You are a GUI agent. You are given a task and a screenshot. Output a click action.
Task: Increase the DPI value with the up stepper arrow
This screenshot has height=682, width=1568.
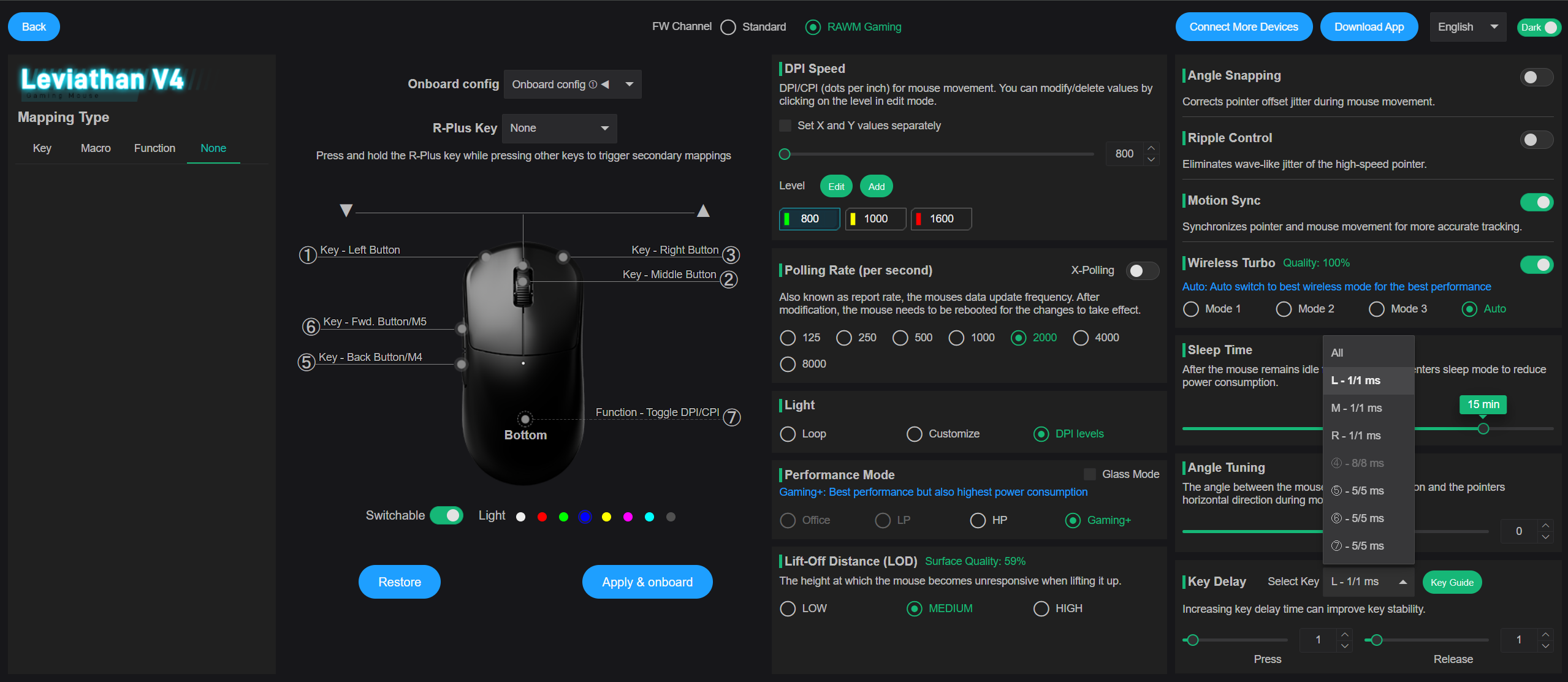pyautogui.click(x=1151, y=148)
